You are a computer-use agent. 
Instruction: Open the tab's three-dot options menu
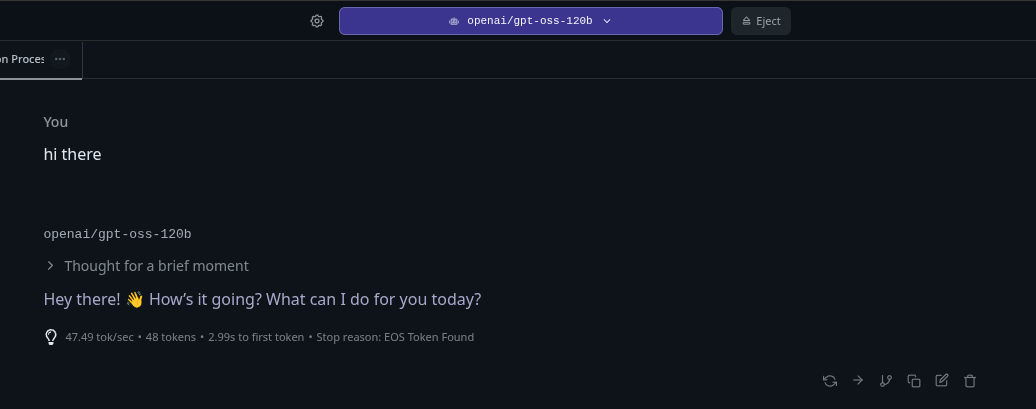[60, 59]
